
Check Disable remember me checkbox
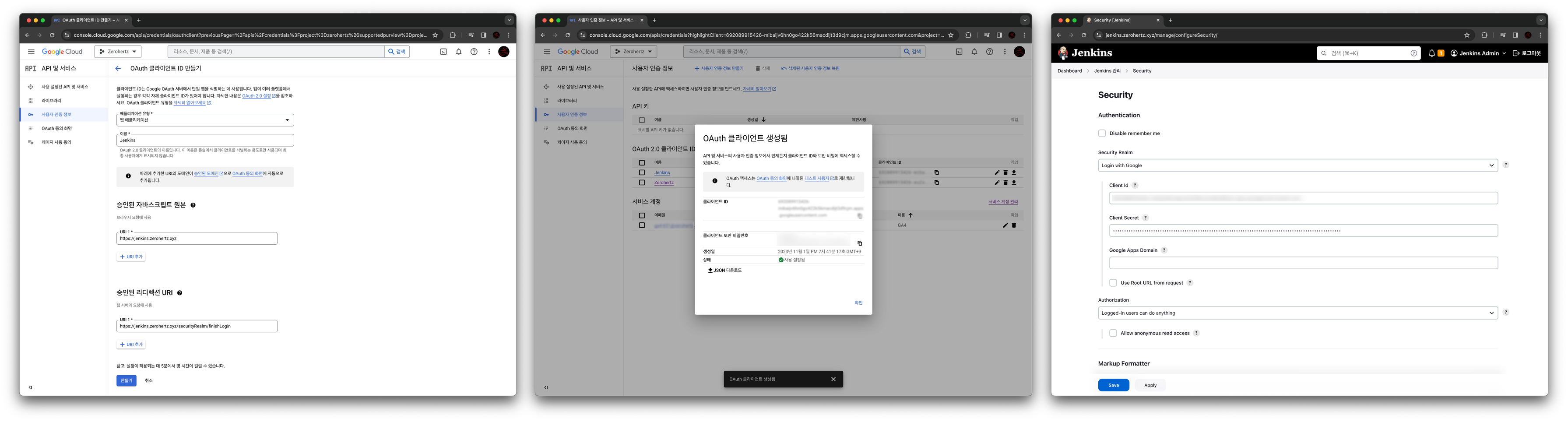(x=1102, y=134)
